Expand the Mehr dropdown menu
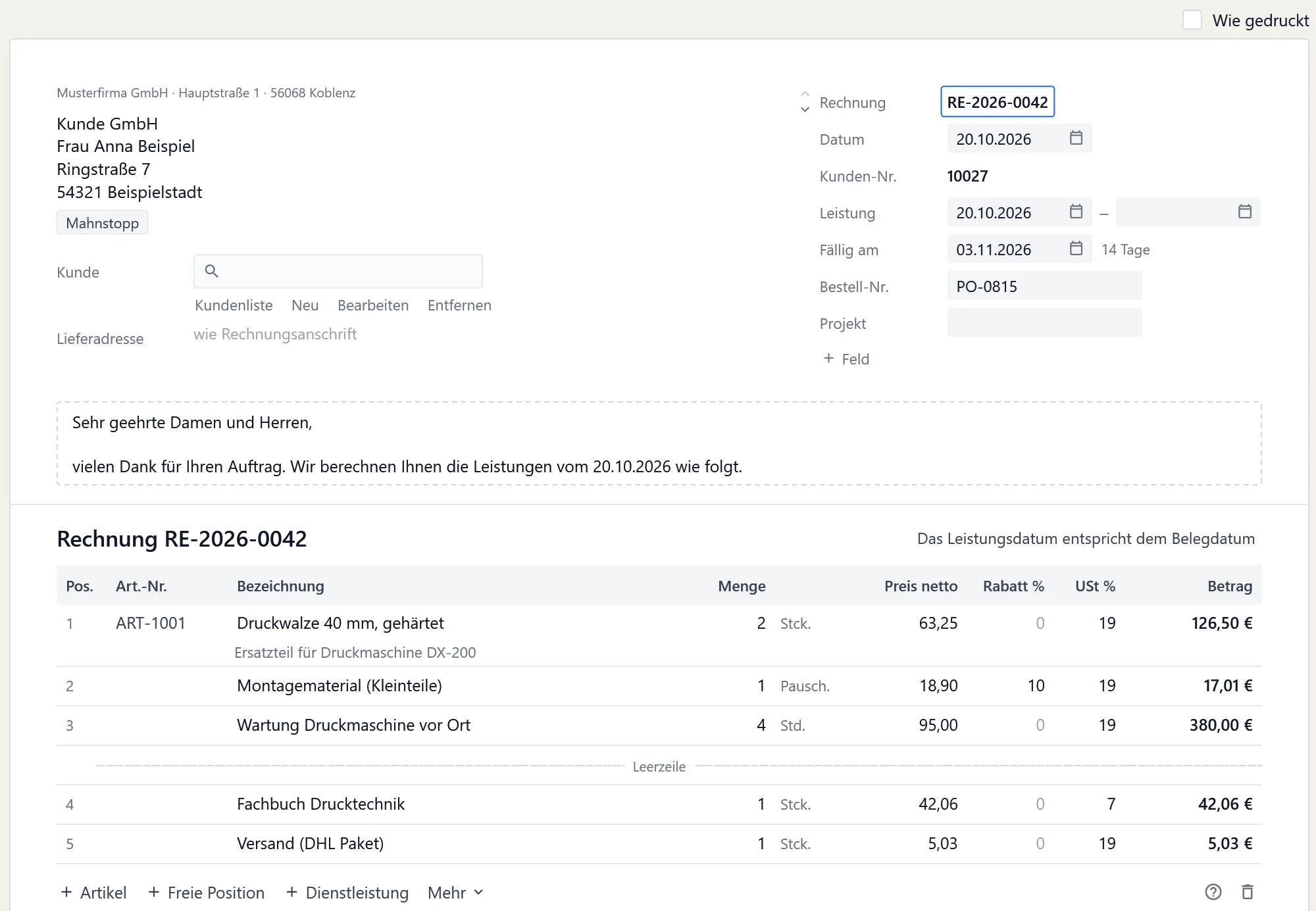The height and width of the screenshot is (911, 1316). (455, 893)
